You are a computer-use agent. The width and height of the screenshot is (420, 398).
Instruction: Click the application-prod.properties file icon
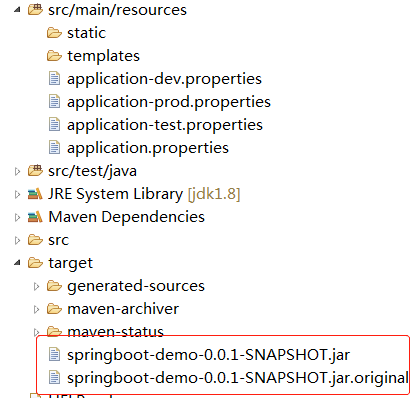pyautogui.click(x=54, y=102)
